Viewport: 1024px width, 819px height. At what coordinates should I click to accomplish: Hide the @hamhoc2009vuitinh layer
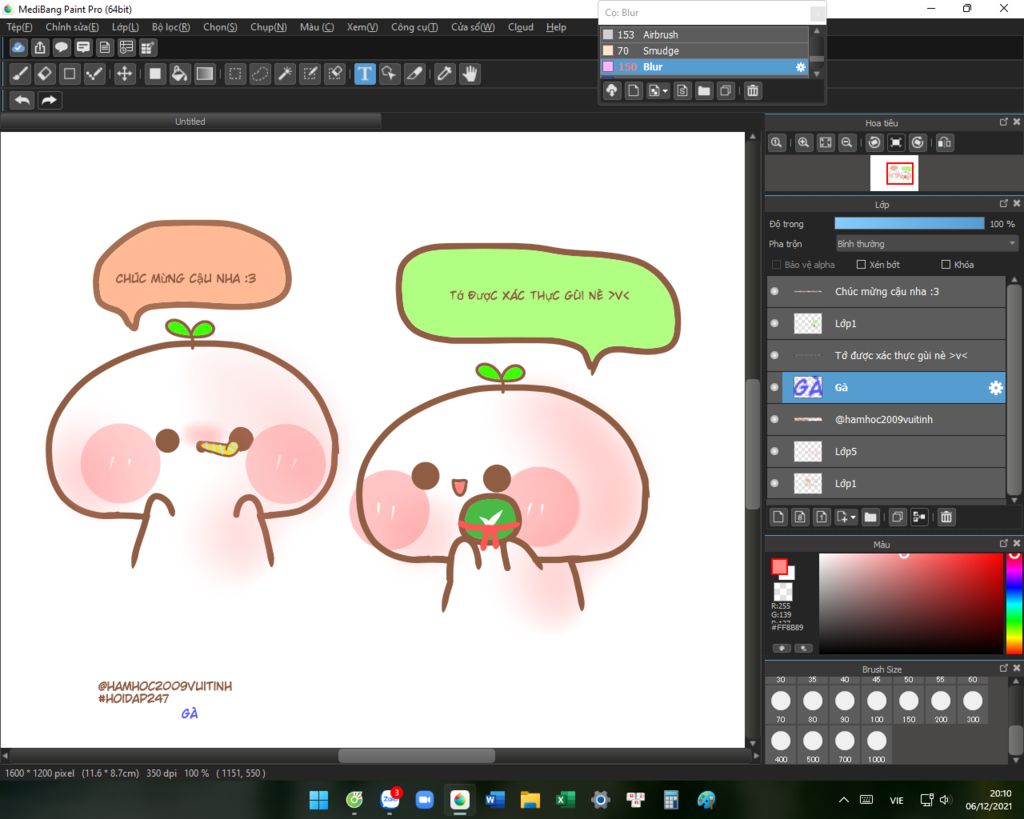click(x=775, y=419)
